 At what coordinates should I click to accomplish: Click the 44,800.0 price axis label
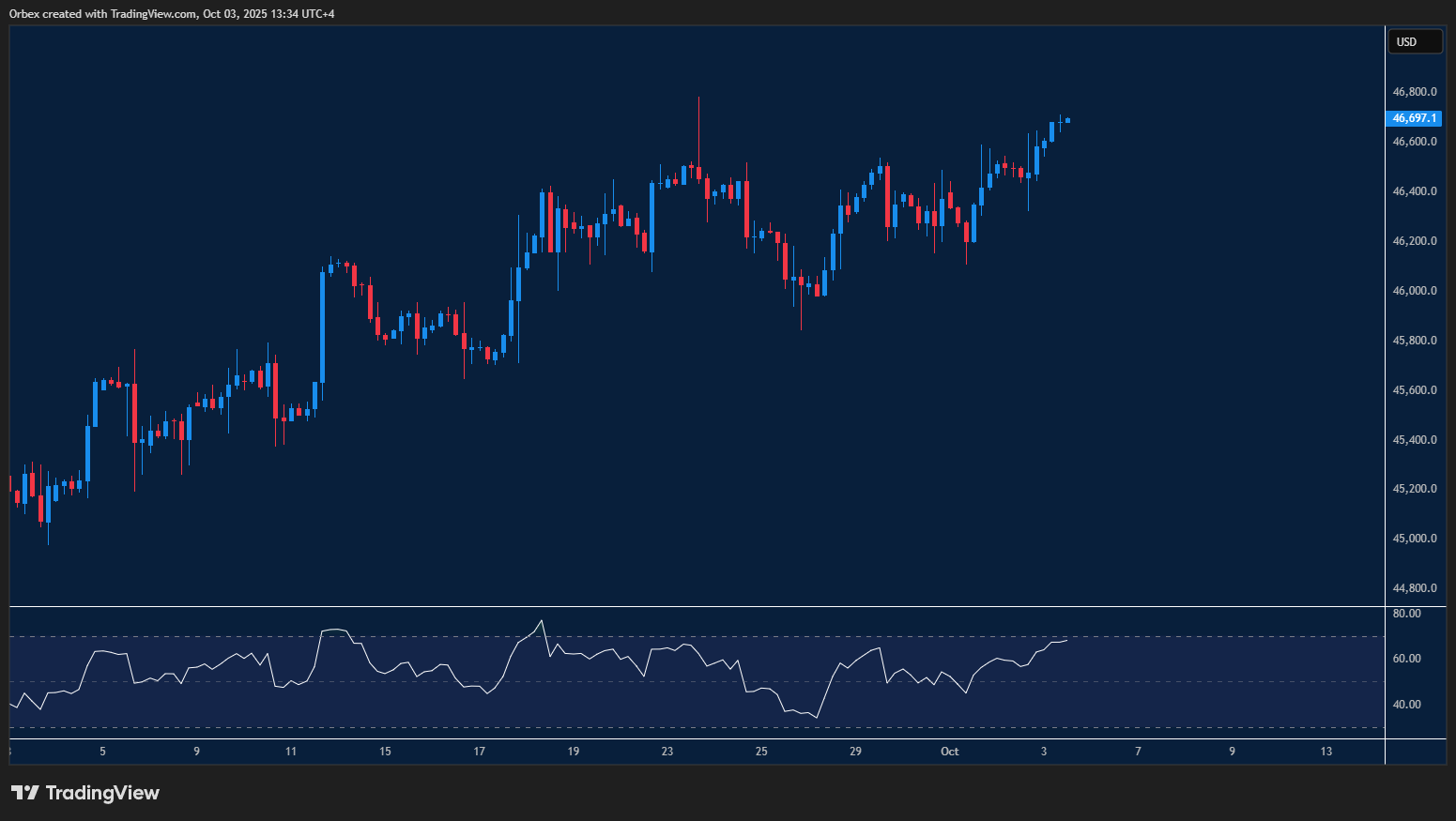tap(1414, 588)
